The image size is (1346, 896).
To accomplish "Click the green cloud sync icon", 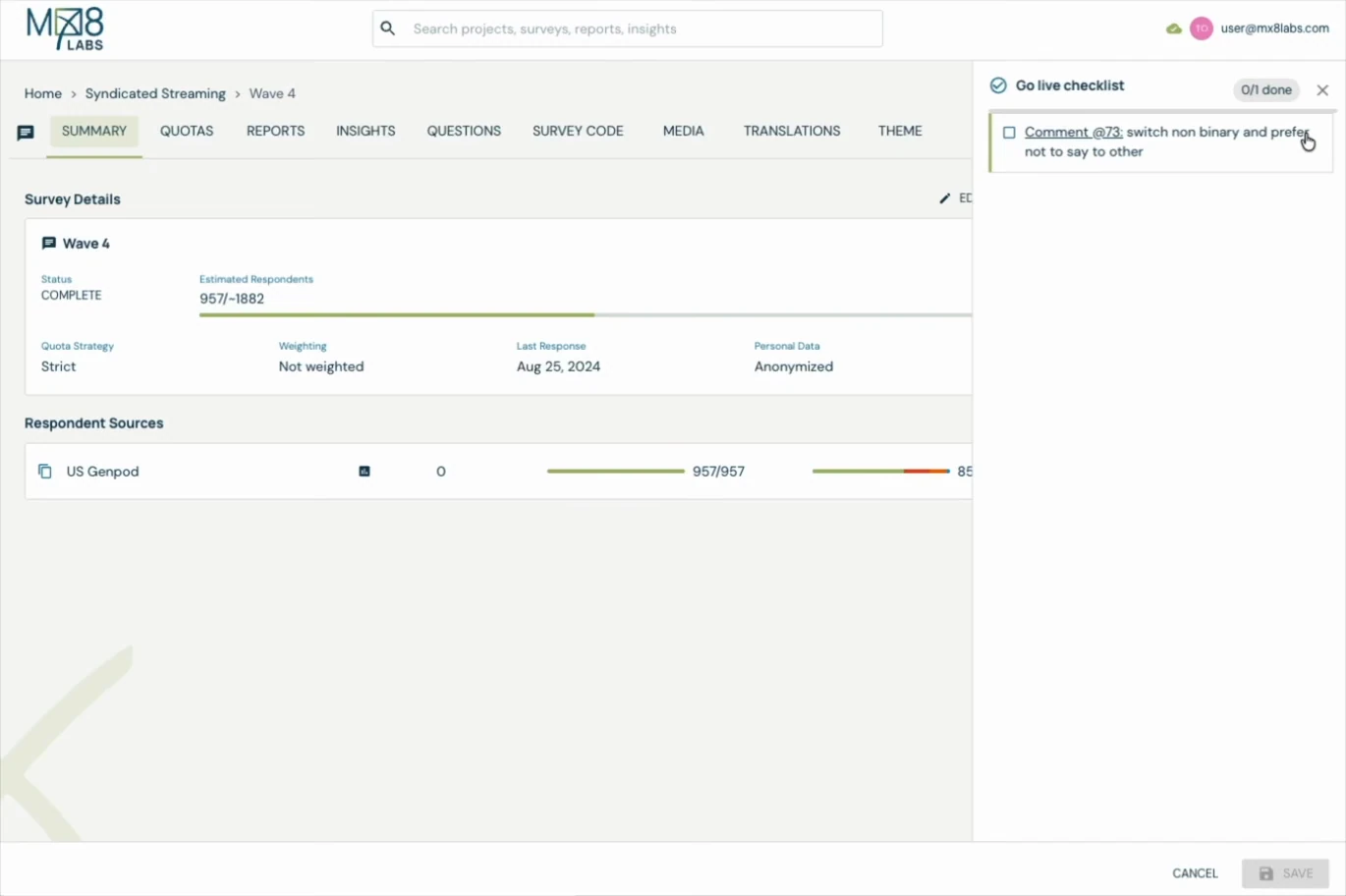I will coord(1174,28).
